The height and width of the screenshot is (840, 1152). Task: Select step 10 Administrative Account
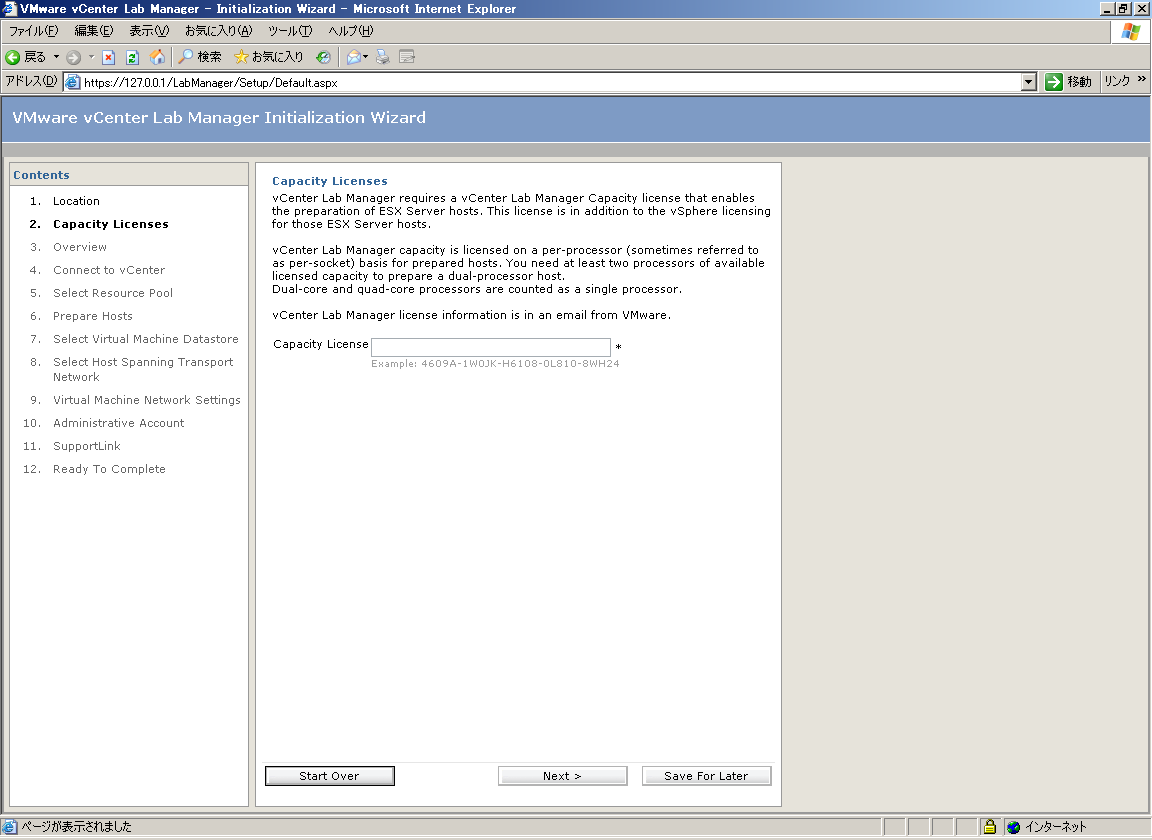click(x=118, y=423)
